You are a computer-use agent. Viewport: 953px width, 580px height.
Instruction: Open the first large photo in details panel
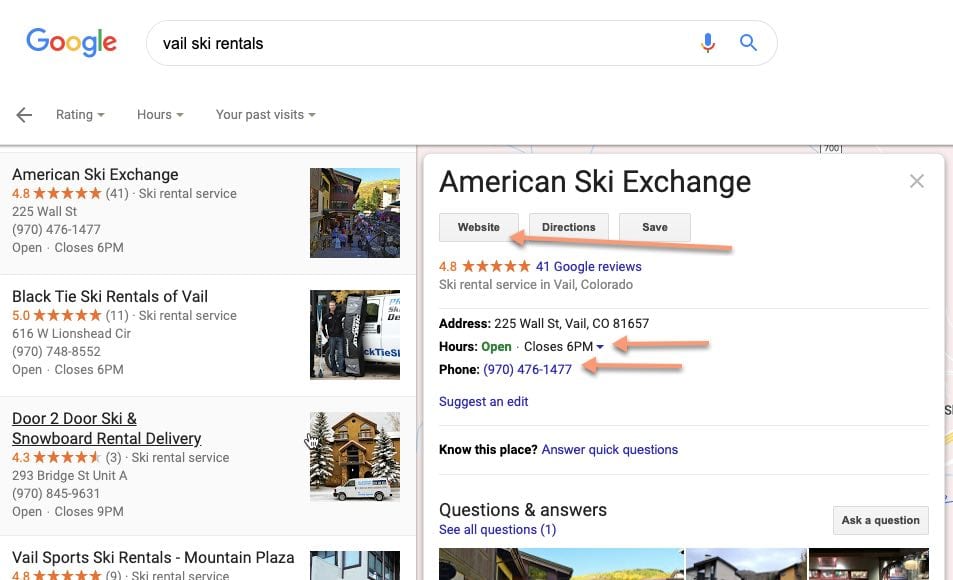[562, 564]
